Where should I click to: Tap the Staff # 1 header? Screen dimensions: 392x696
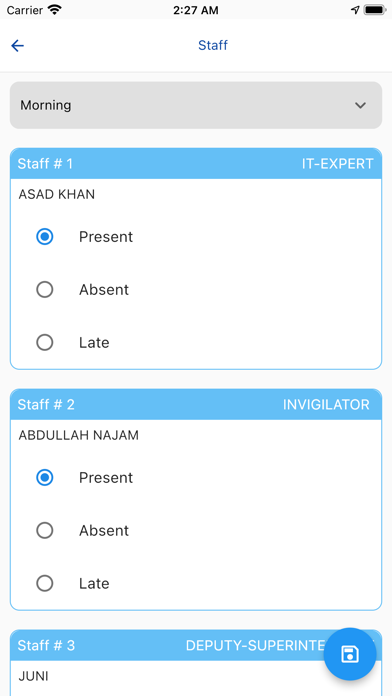coord(196,164)
